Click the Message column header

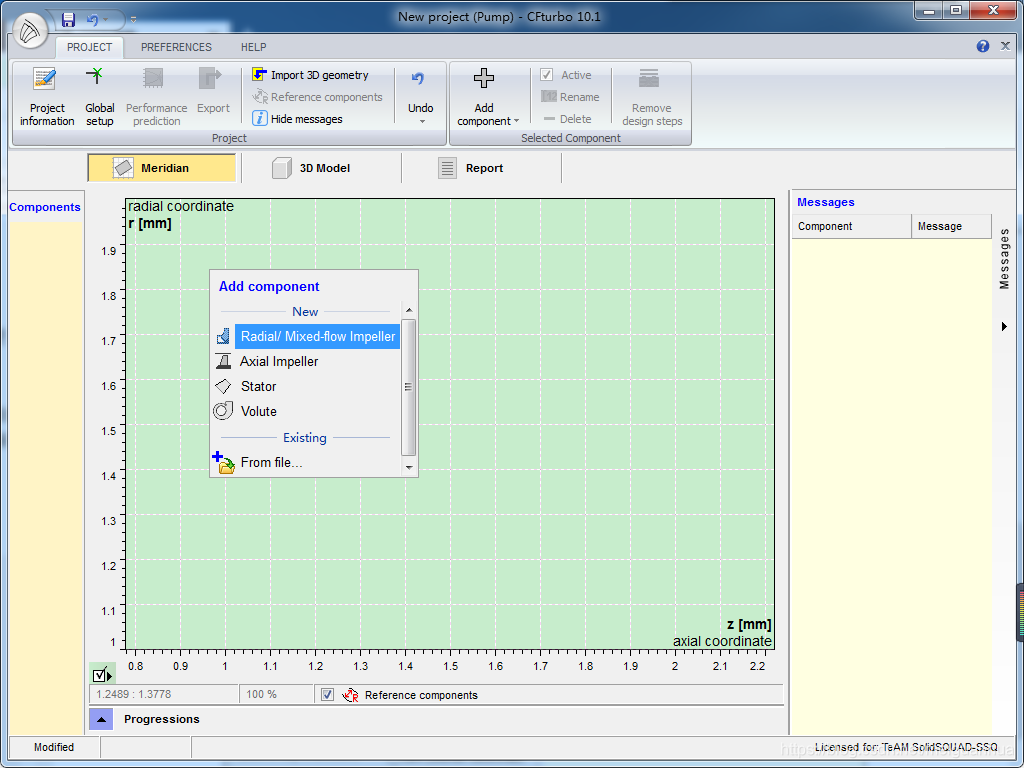tap(952, 226)
